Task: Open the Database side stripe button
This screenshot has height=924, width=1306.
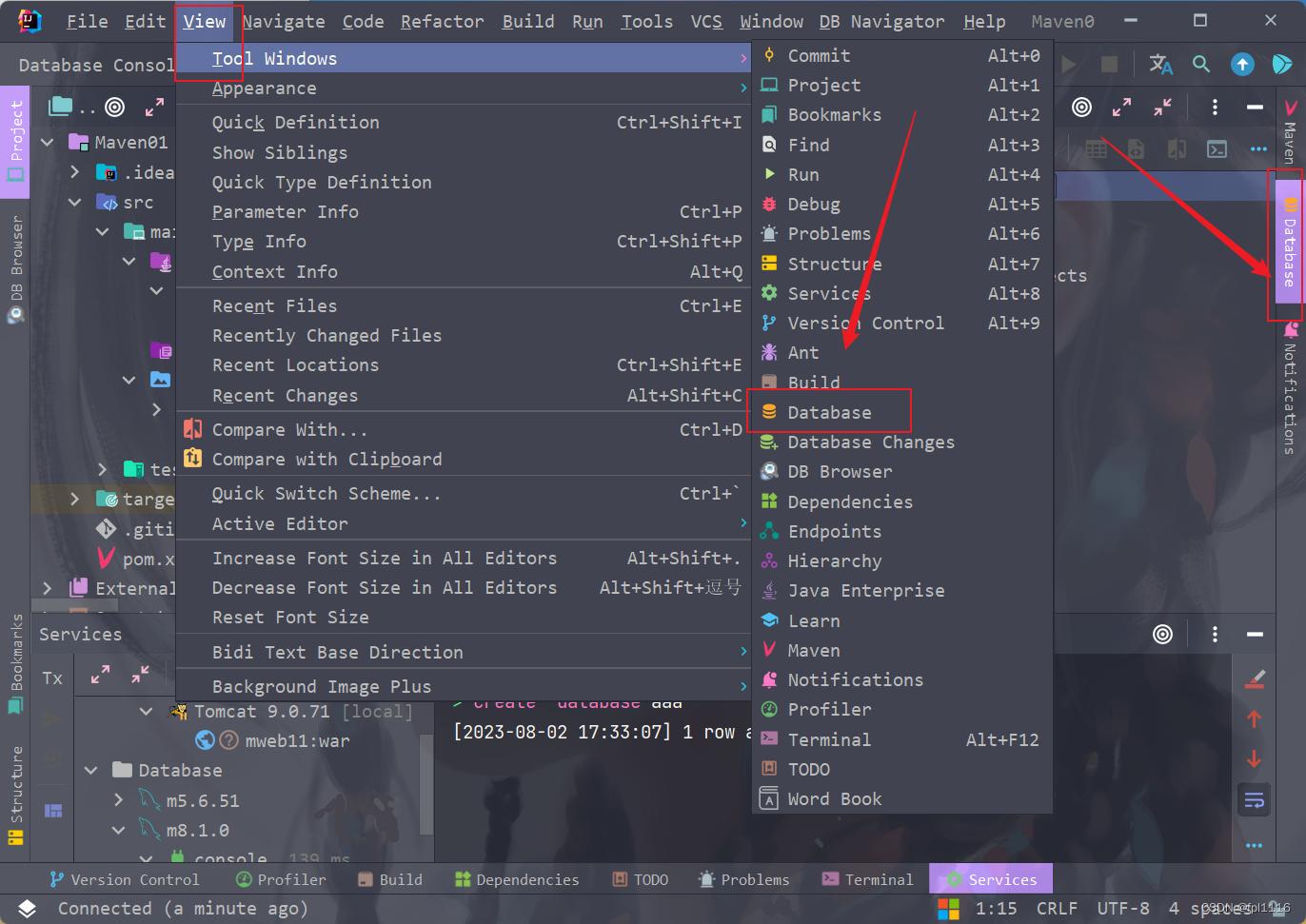Action: 1289,243
